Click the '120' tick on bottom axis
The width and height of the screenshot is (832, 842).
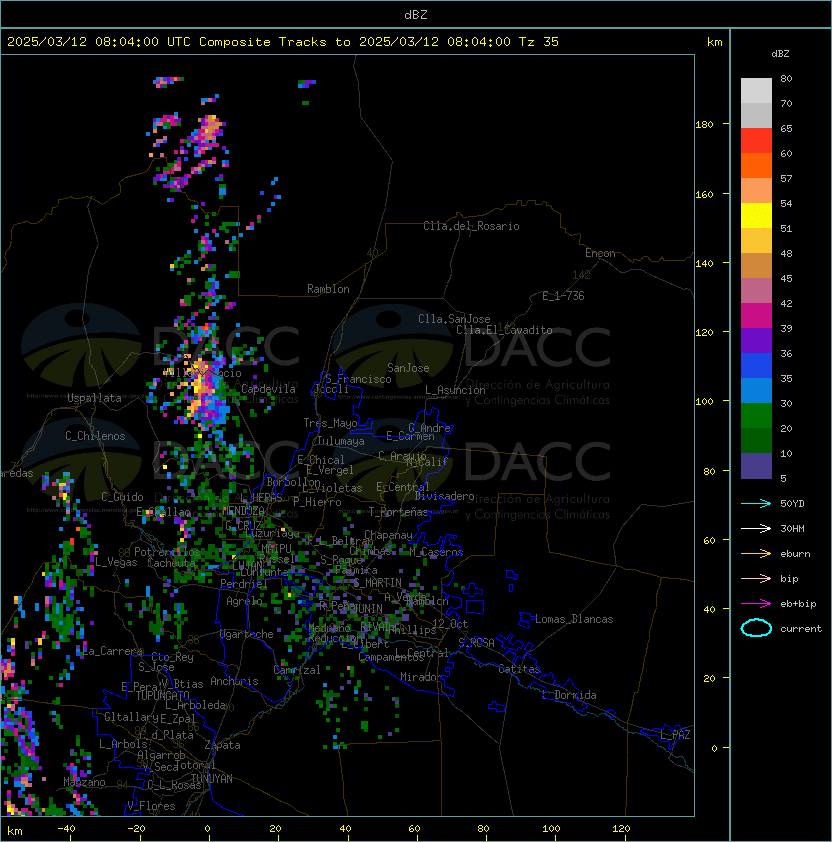click(x=620, y=828)
